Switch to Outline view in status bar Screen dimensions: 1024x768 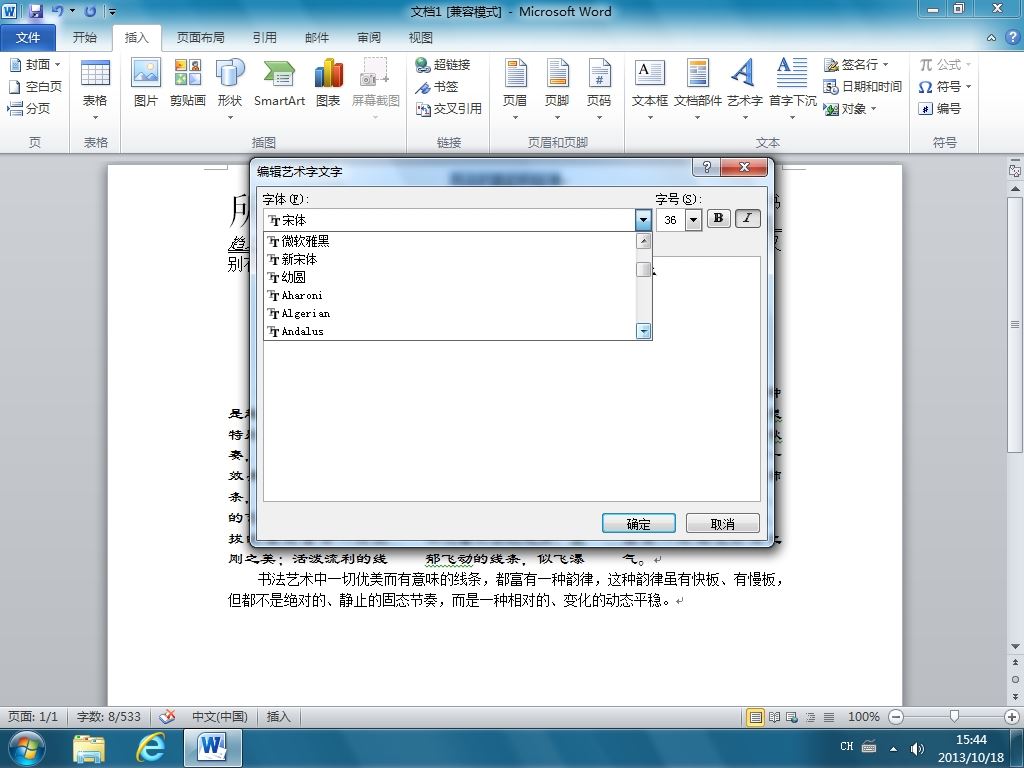point(810,717)
